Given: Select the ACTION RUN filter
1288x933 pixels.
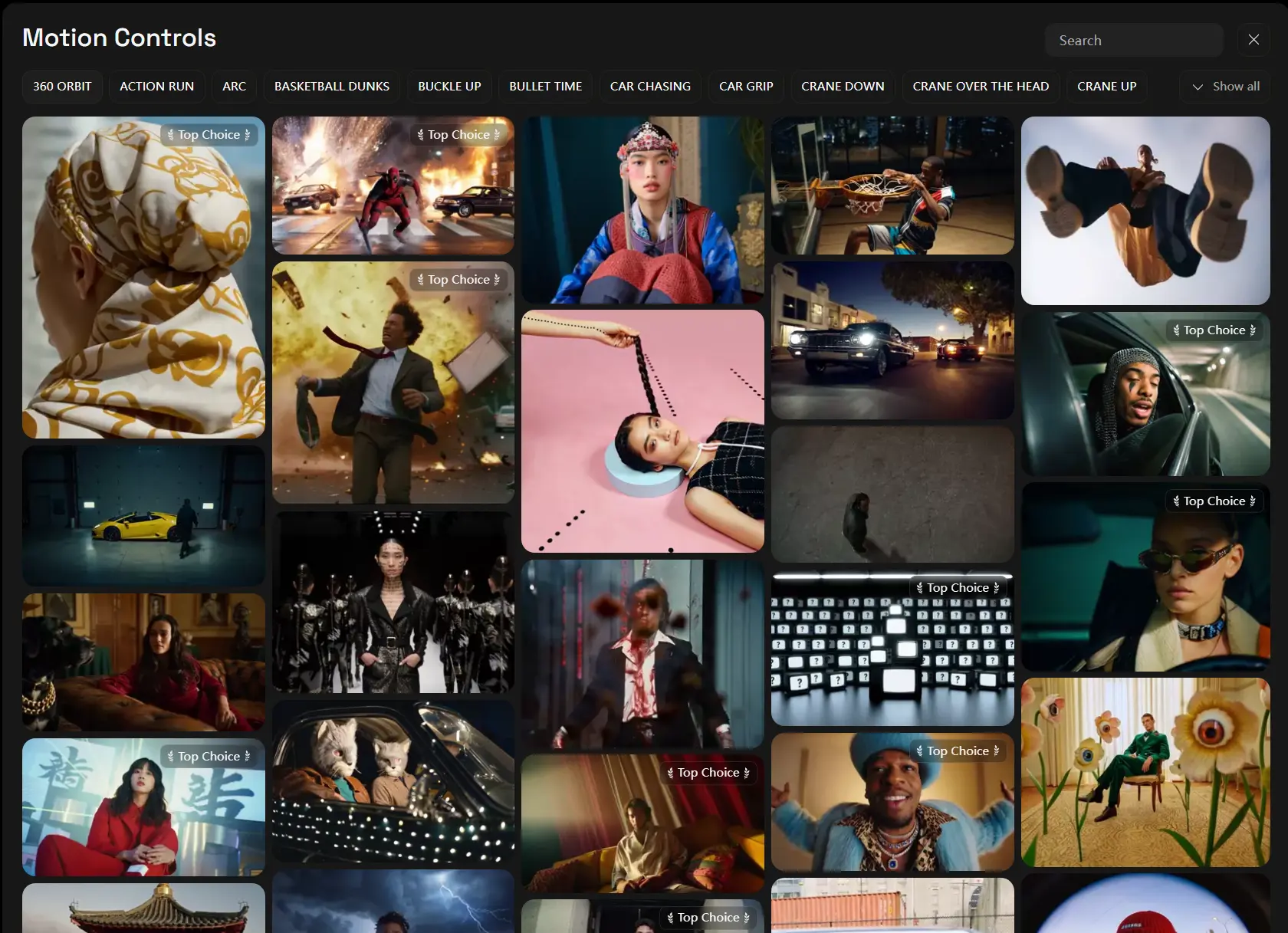Looking at the screenshot, I should [x=156, y=87].
